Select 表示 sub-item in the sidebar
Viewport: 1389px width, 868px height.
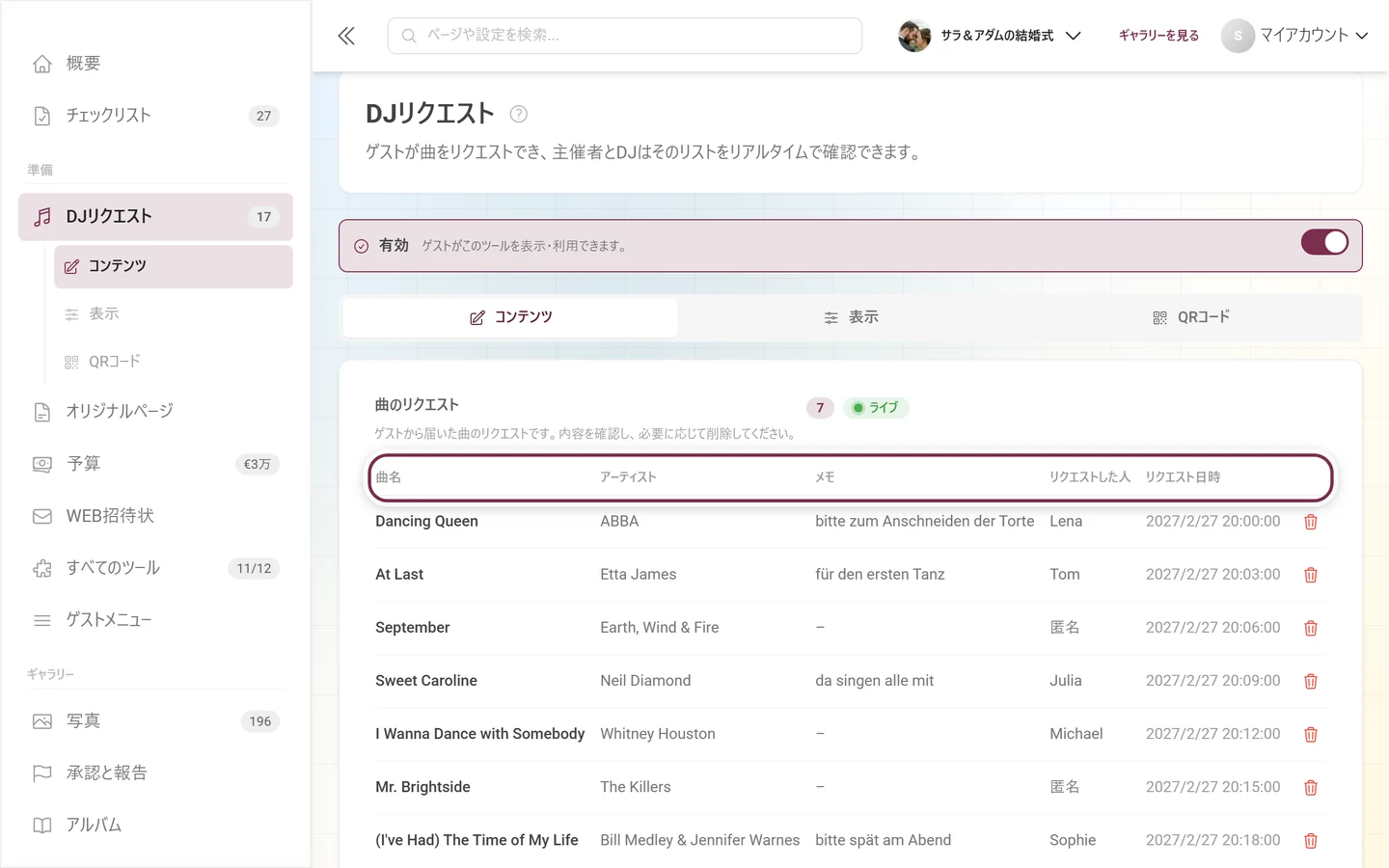pos(174,314)
